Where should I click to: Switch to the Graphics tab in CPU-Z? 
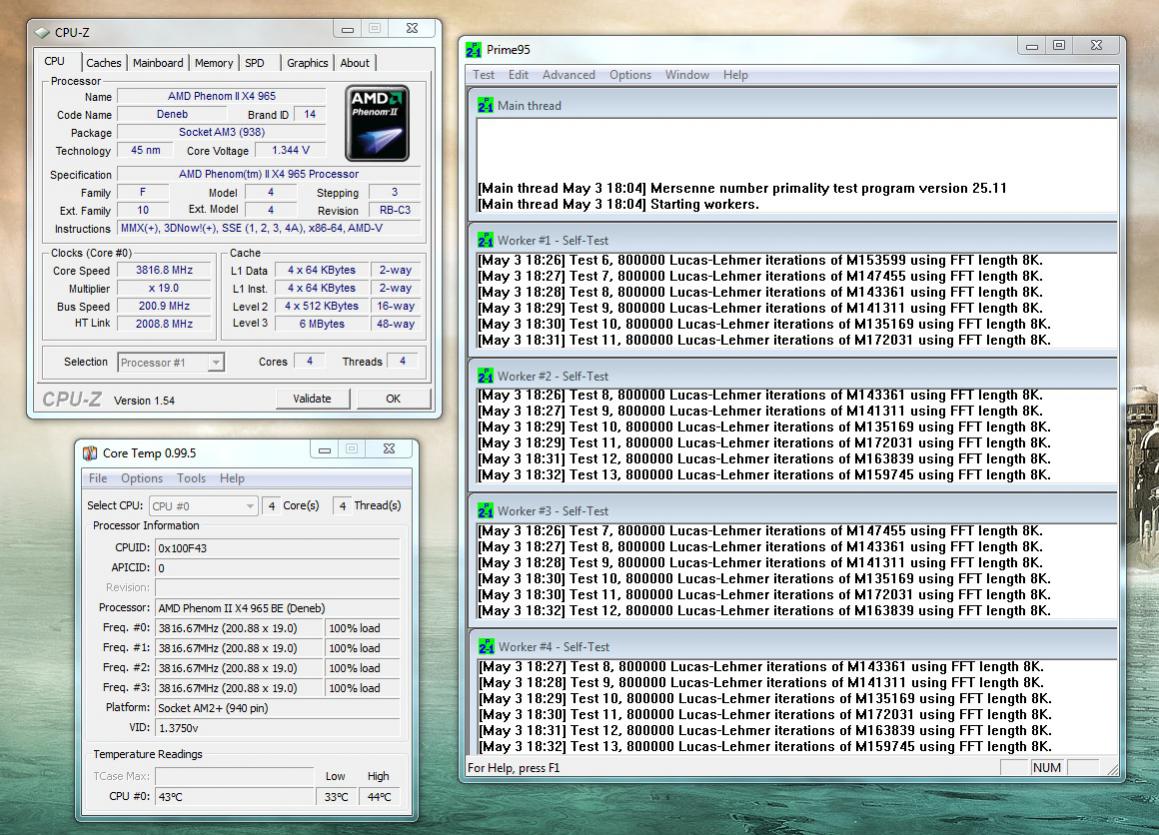pos(307,64)
